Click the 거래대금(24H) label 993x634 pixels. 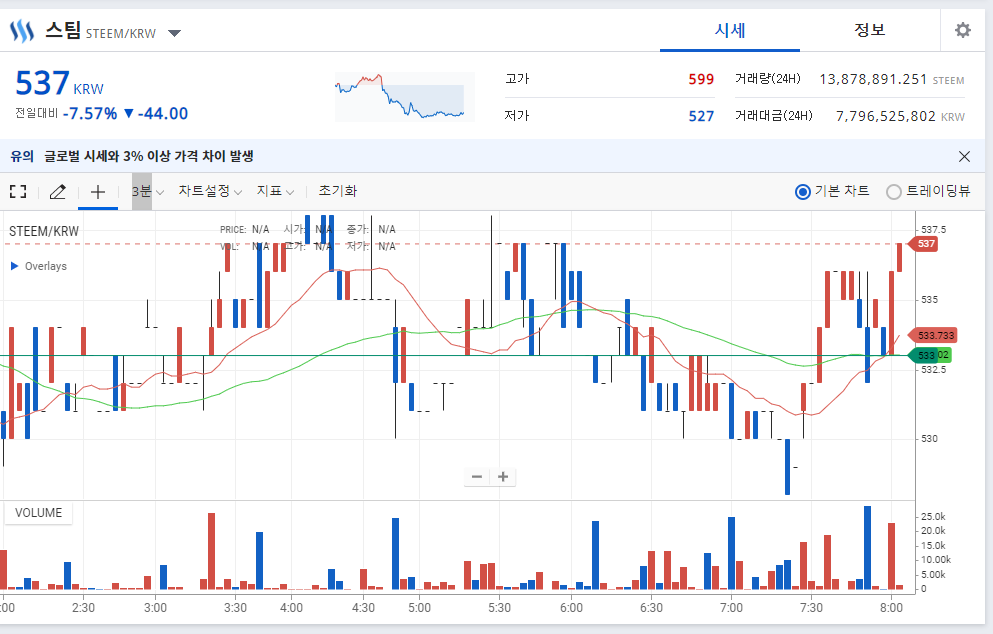tap(773, 115)
